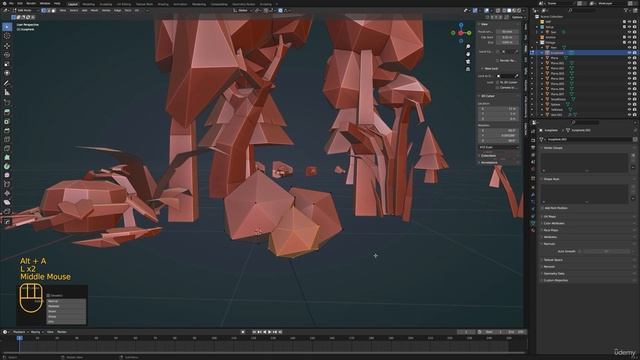Image resolution: width=640 pixels, height=360 pixels.
Task: Click the pan view hand icon
Action: (468, 54)
